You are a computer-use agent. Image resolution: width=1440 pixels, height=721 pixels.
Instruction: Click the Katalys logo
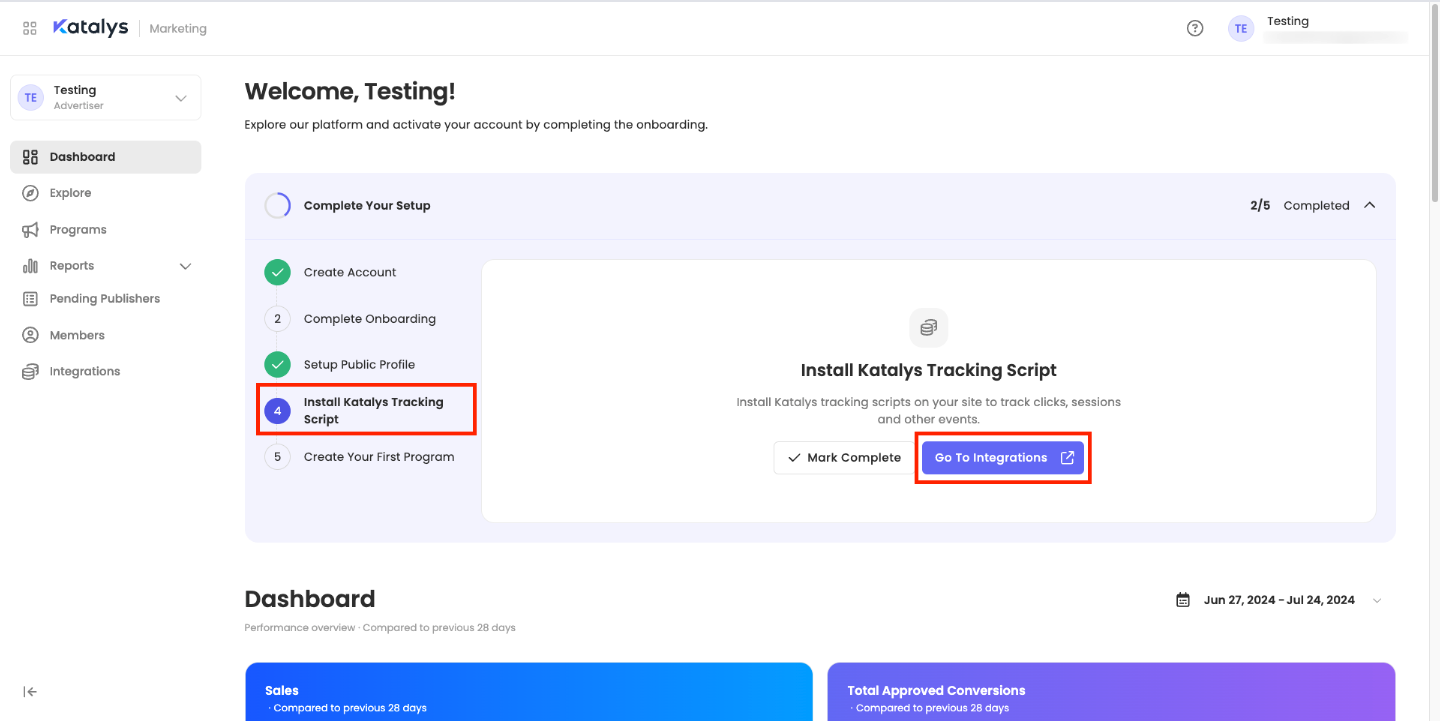pos(90,28)
